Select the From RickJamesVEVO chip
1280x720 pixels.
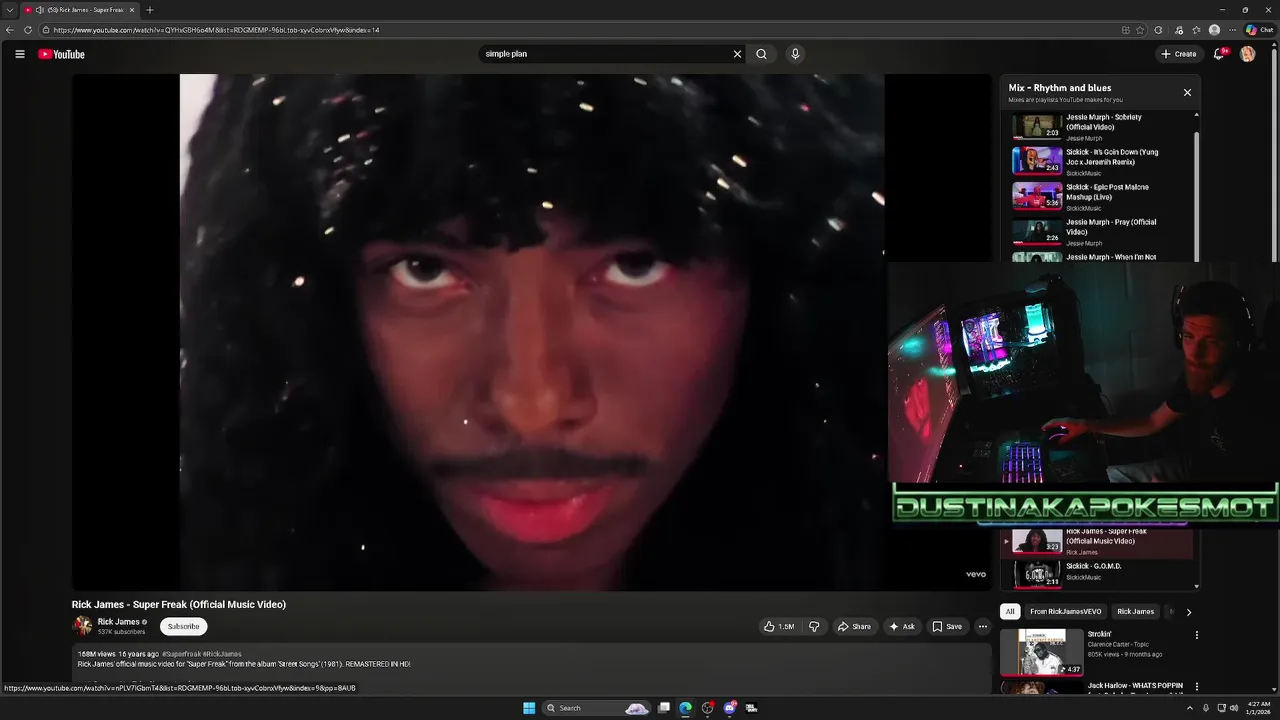[x=1065, y=612]
